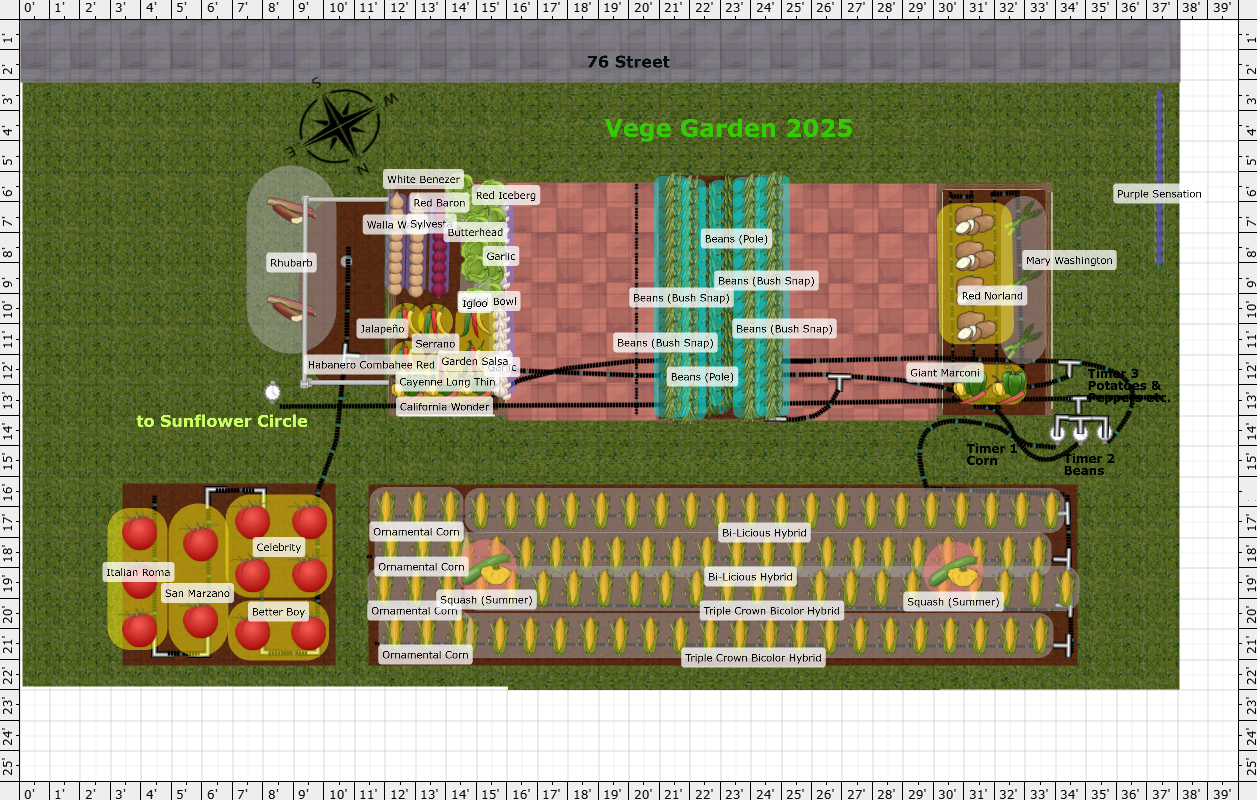Screen dimensions: 1257x800
Task: Click the bottom potato icon in Red Norland patch
Action: pyautogui.click(x=975, y=328)
